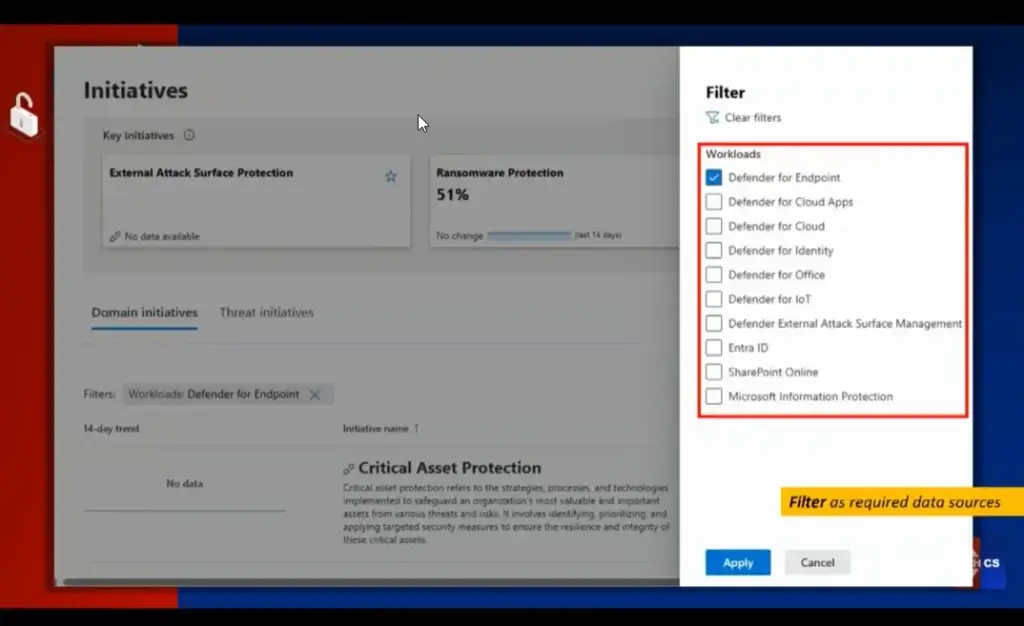Click the Filter panel heading

(x=725, y=92)
